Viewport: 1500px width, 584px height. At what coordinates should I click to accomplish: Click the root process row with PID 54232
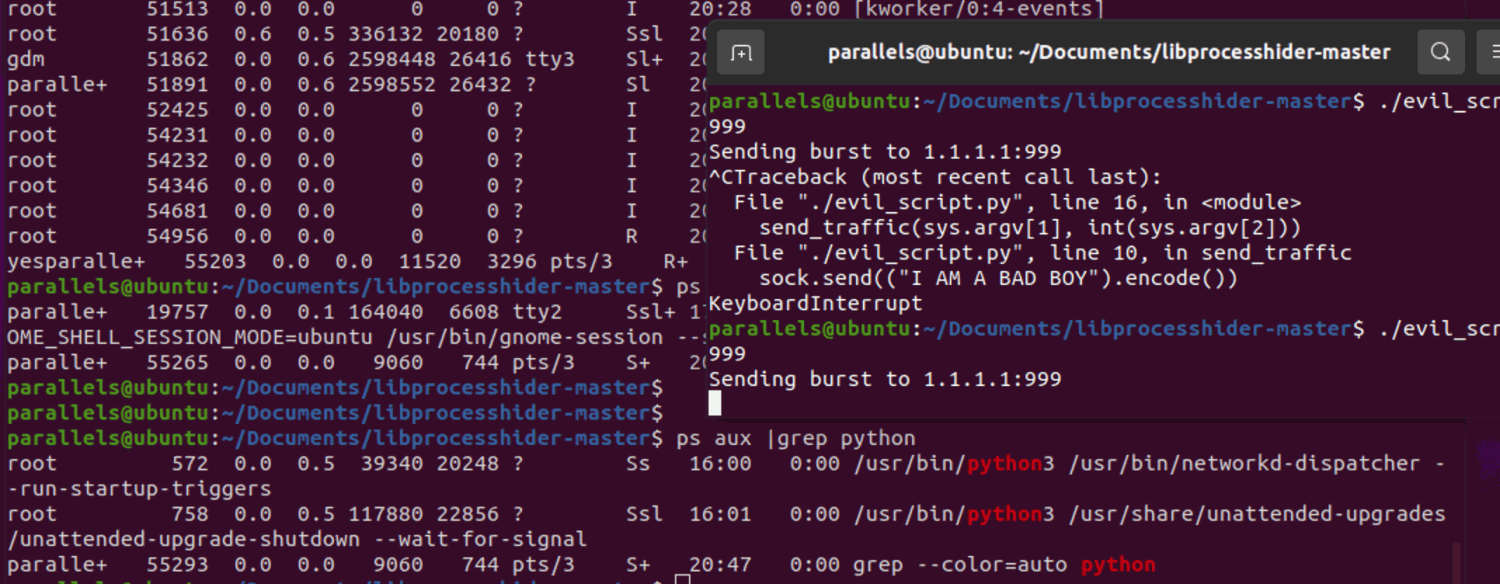pos(355,160)
